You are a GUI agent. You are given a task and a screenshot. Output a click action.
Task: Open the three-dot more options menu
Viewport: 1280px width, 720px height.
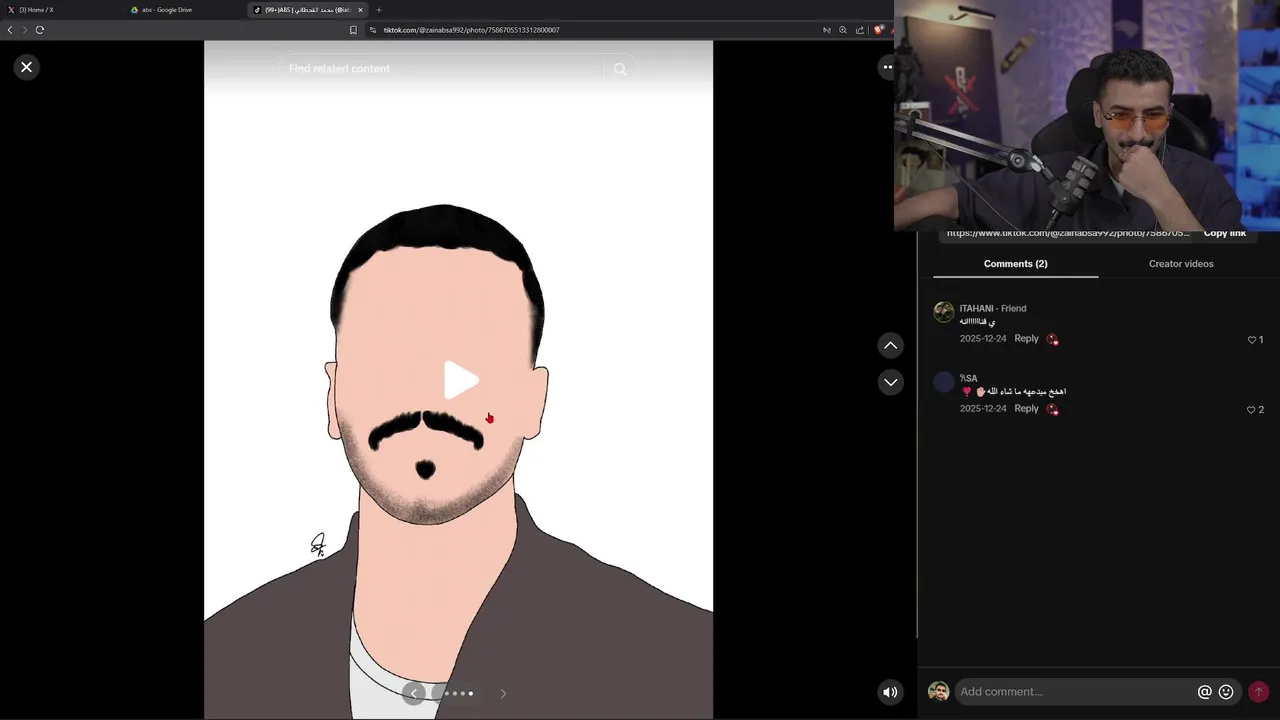[886, 67]
